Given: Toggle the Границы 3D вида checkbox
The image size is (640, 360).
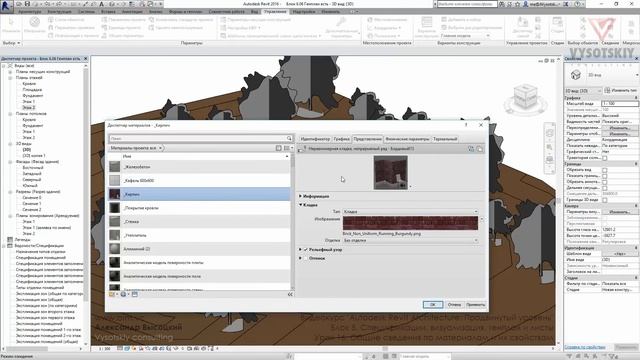Looking at the screenshot, I should [x=604, y=200].
